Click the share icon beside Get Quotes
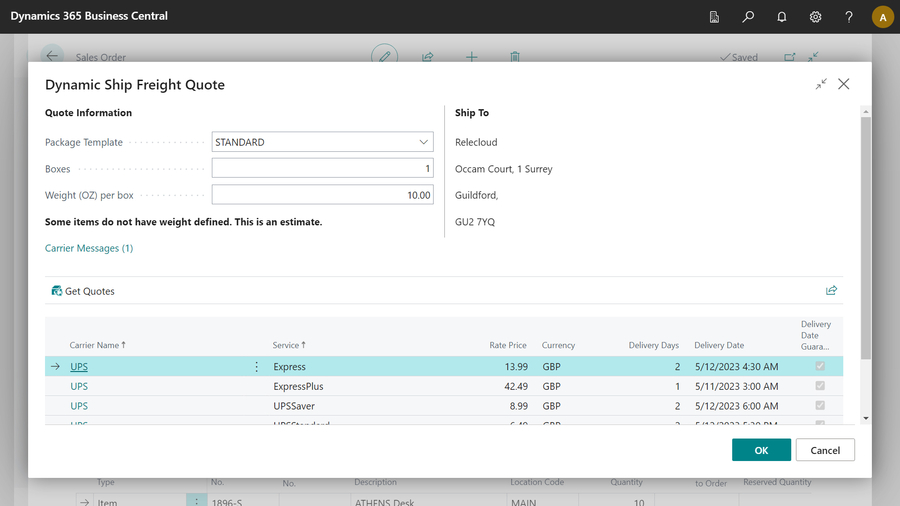The width and height of the screenshot is (900, 506). coord(831,291)
